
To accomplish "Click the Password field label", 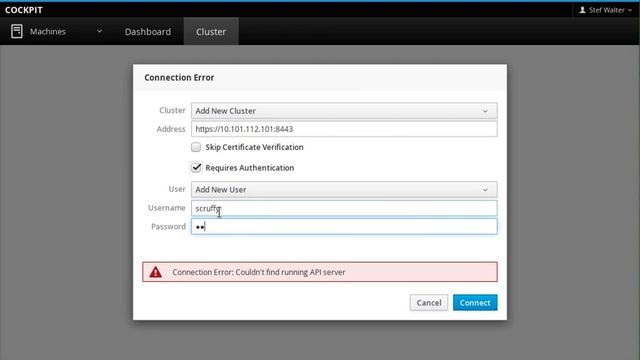I will (x=168, y=227).
